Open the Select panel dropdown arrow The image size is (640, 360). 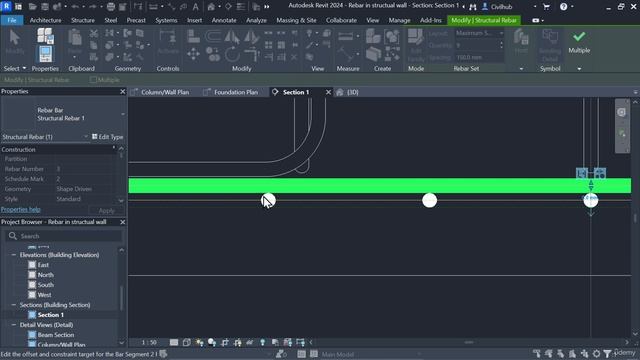pos(24,68)
